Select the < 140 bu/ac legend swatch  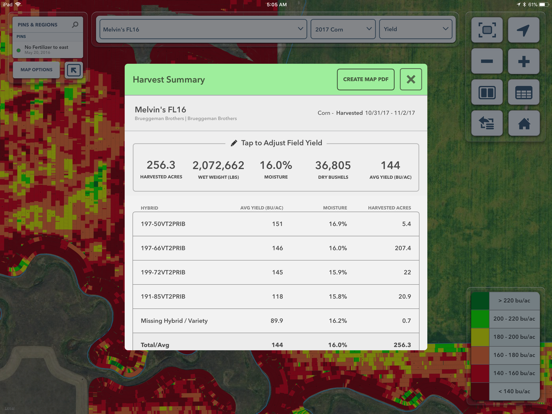[480, 391]
